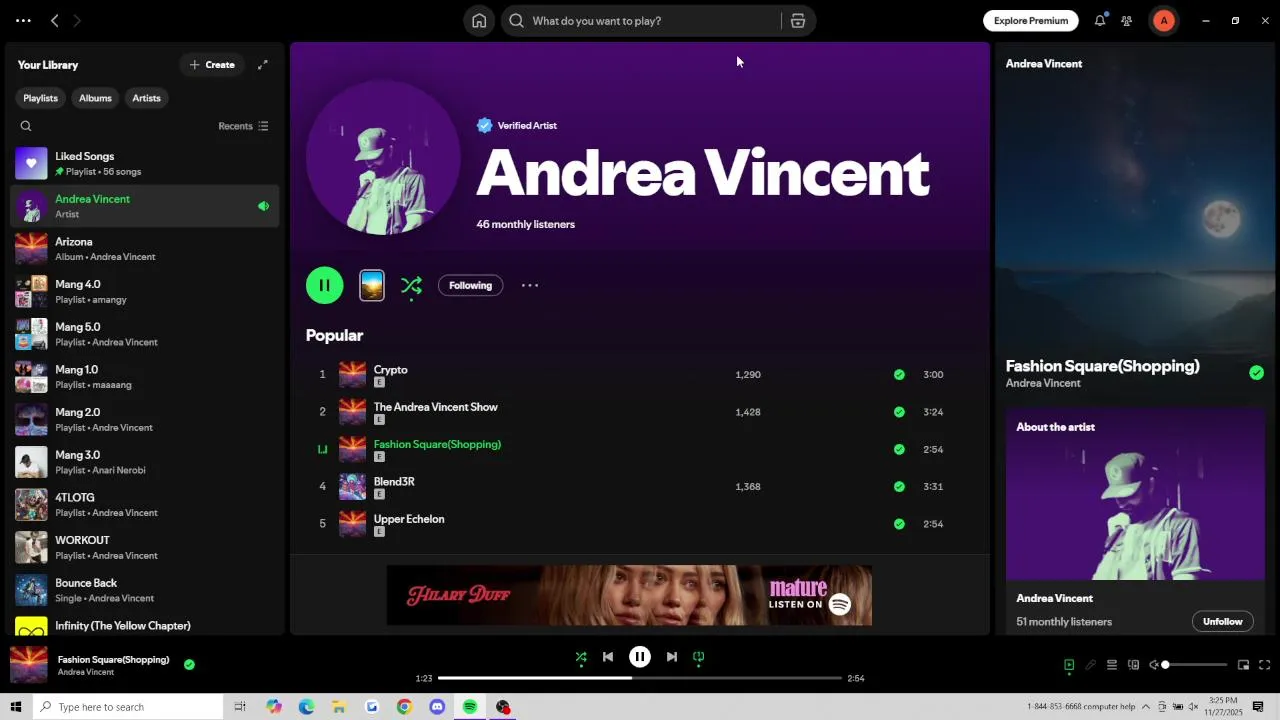Screen dimensions: 1280x720
Task: Toggle the artist page shuffle icon
Action: tap(411, 286)
